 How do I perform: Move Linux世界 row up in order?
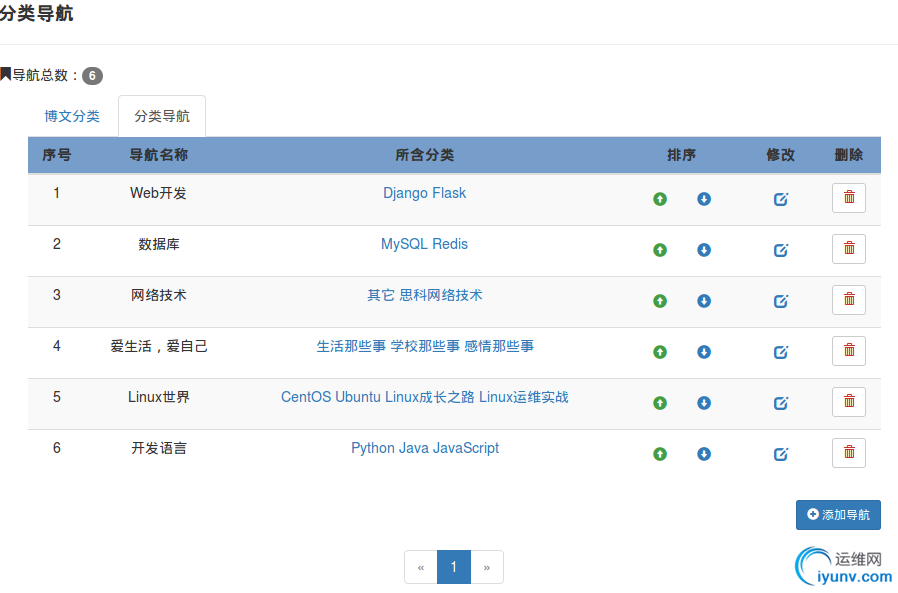tap(659, 403)
